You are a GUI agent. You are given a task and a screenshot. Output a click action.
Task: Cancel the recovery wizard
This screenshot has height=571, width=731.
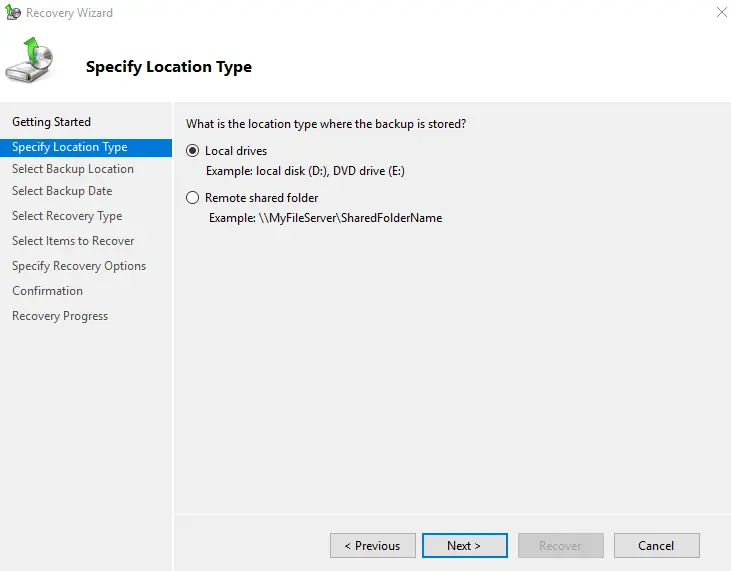coord(656,546)
